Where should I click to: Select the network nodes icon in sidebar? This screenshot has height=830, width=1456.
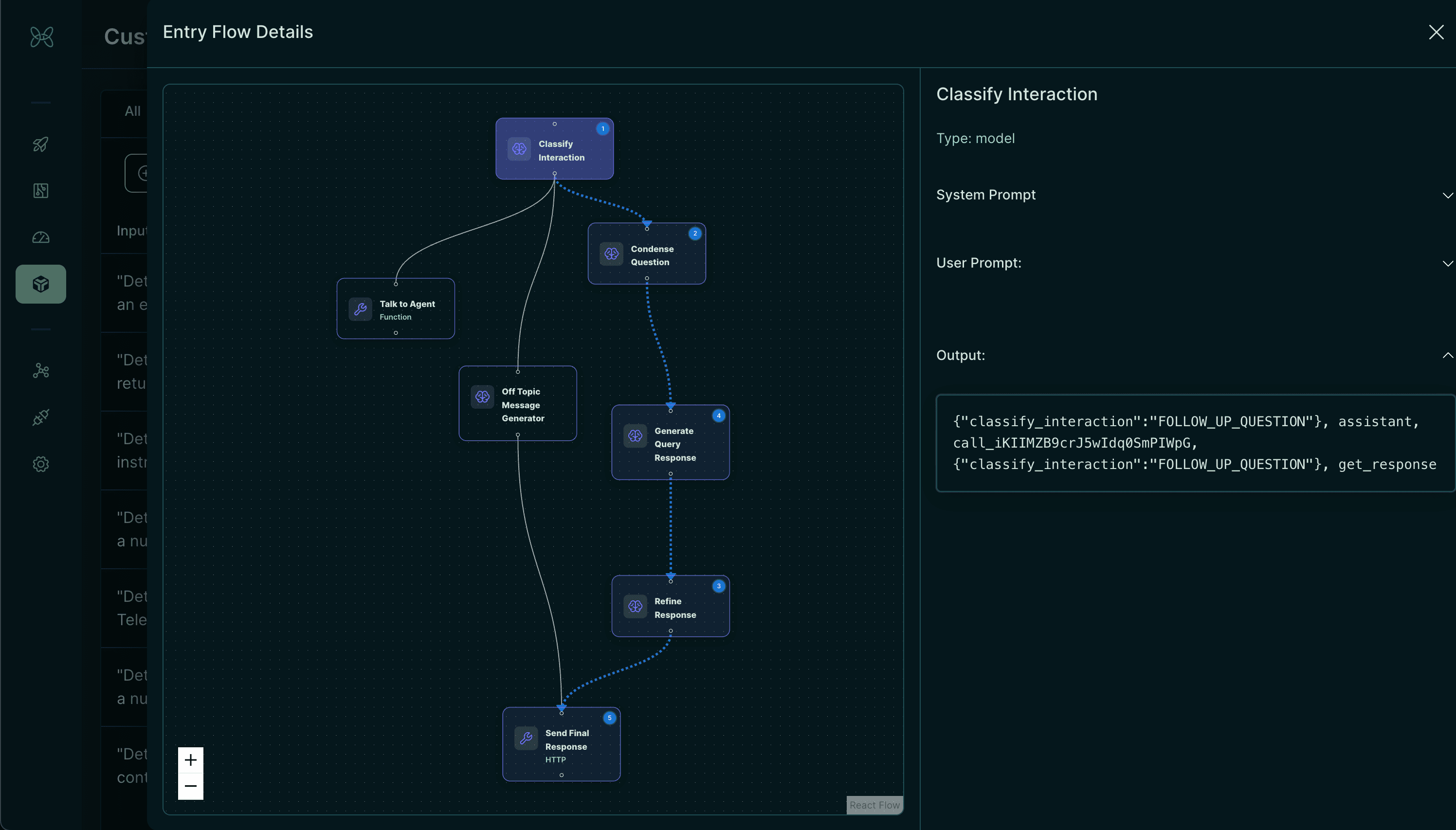(x=40, y=371)
